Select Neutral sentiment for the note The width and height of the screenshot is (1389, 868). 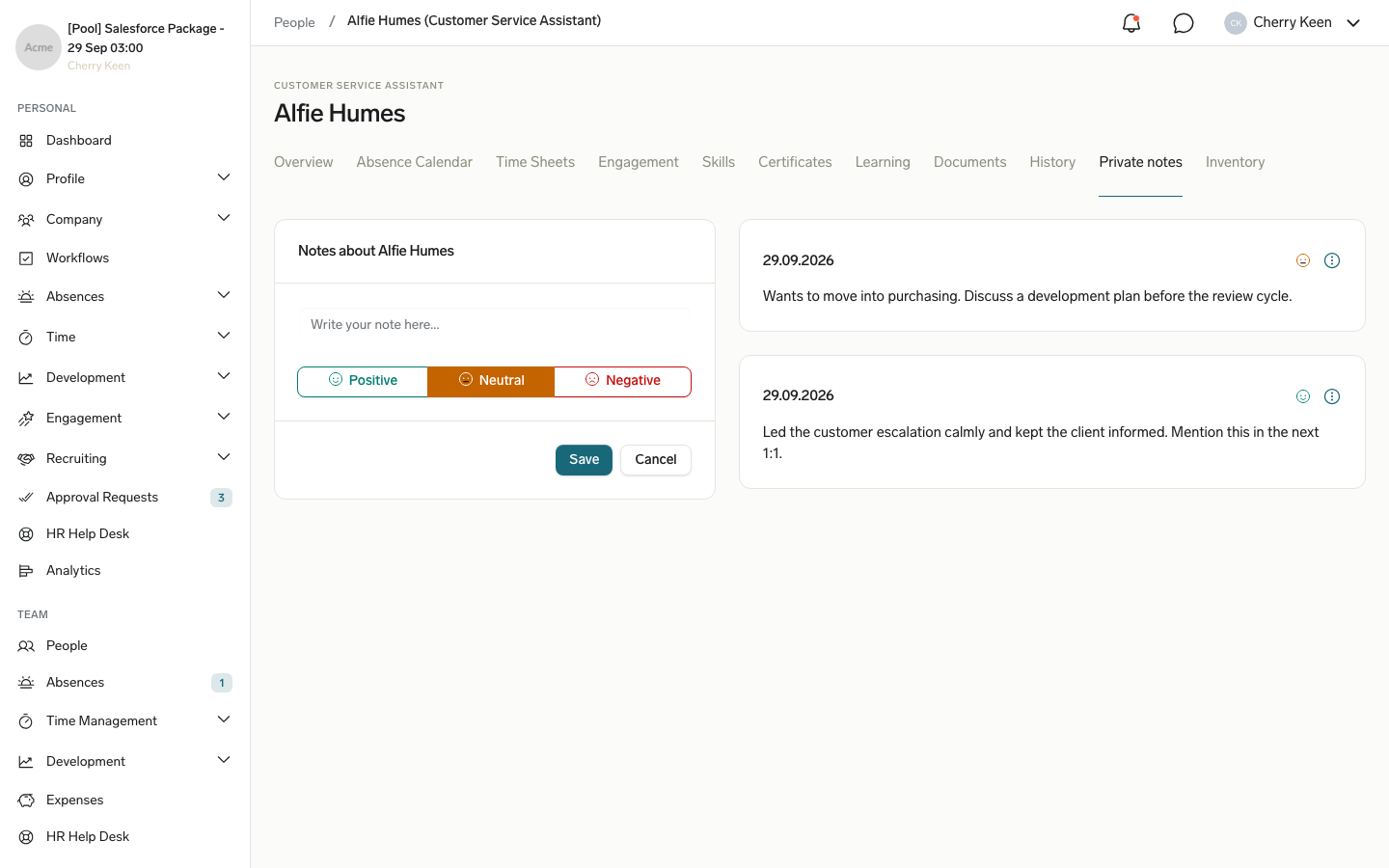click(x=491, y=381)
